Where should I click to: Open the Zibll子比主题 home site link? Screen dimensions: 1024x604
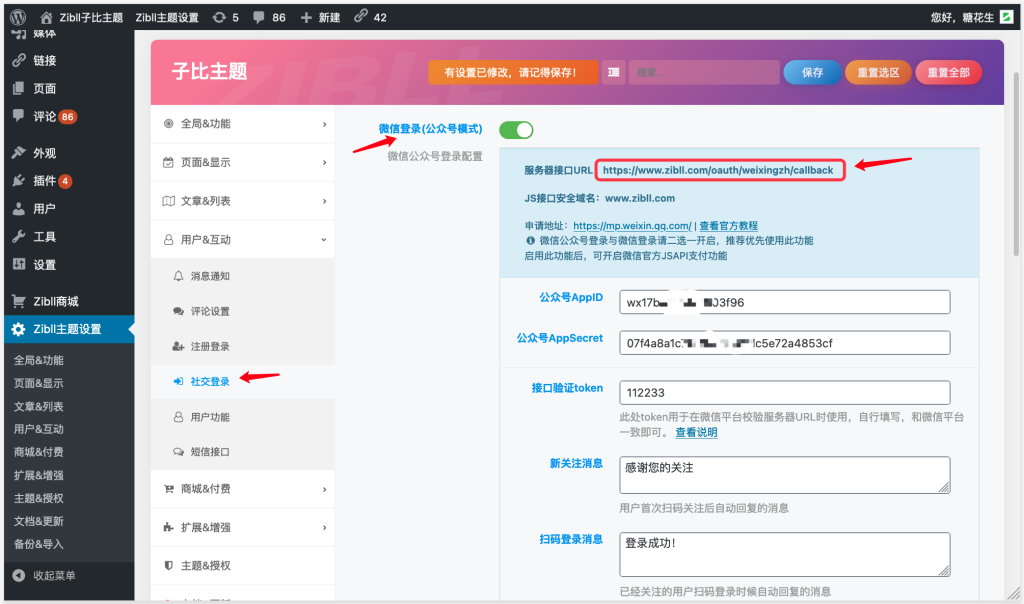82,17
